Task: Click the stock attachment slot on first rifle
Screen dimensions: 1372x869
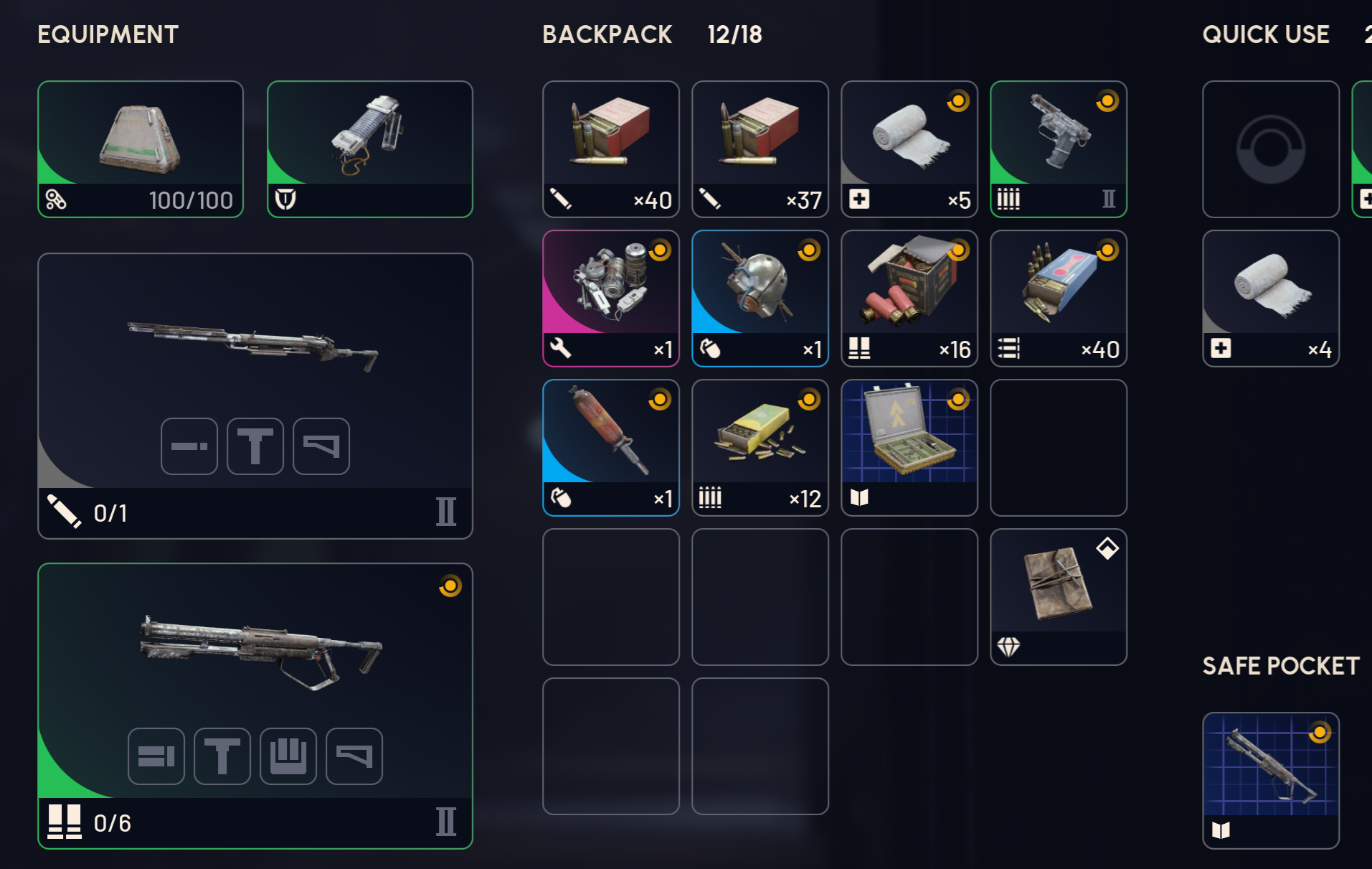Action: [321, 446]
